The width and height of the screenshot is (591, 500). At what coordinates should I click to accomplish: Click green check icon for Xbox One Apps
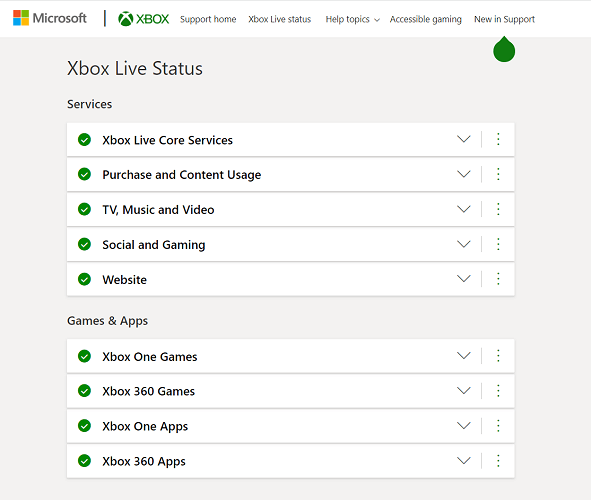[84, 426]
